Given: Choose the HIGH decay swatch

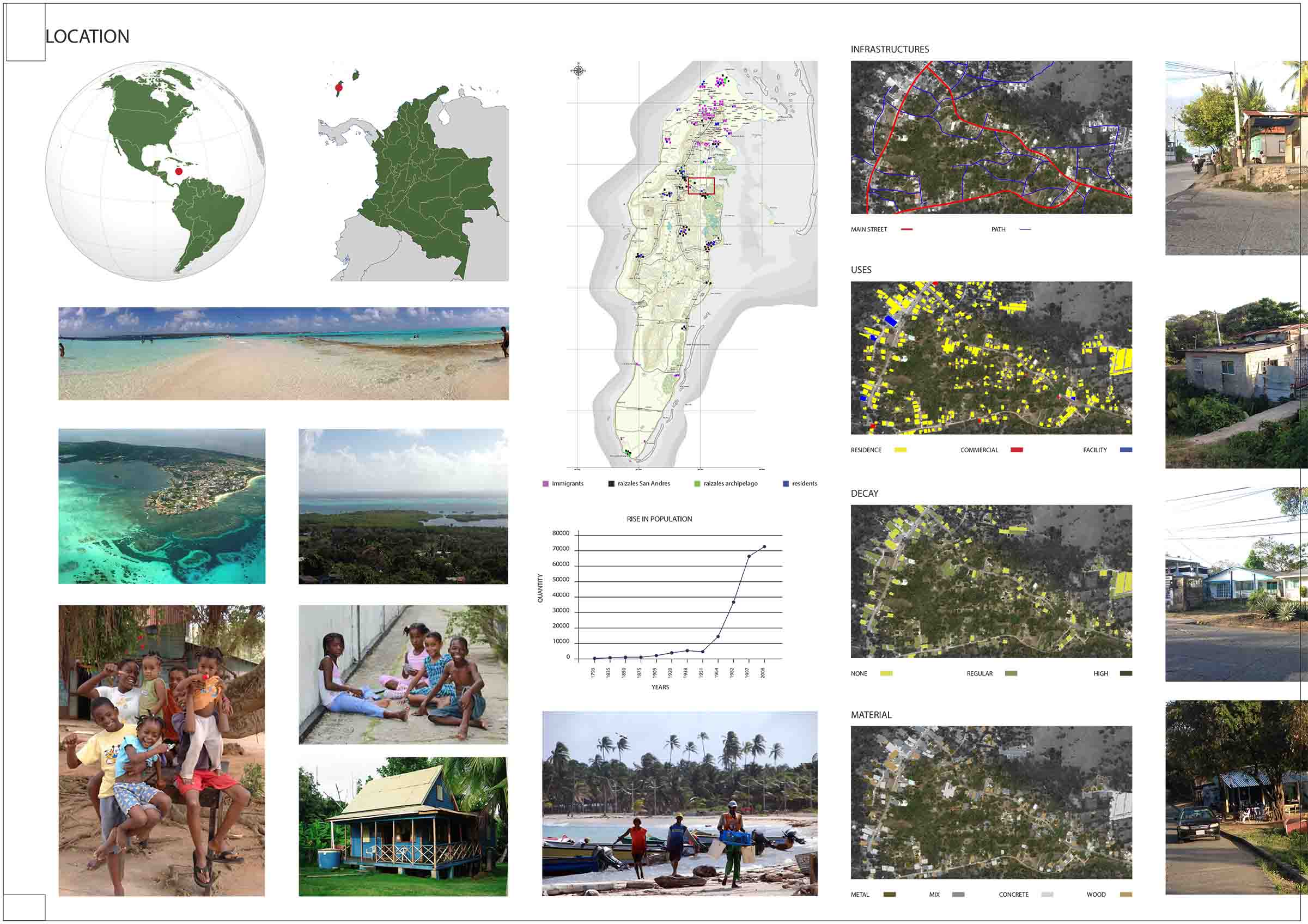Looking at the screenshot, I should [x=1126, y=673].
